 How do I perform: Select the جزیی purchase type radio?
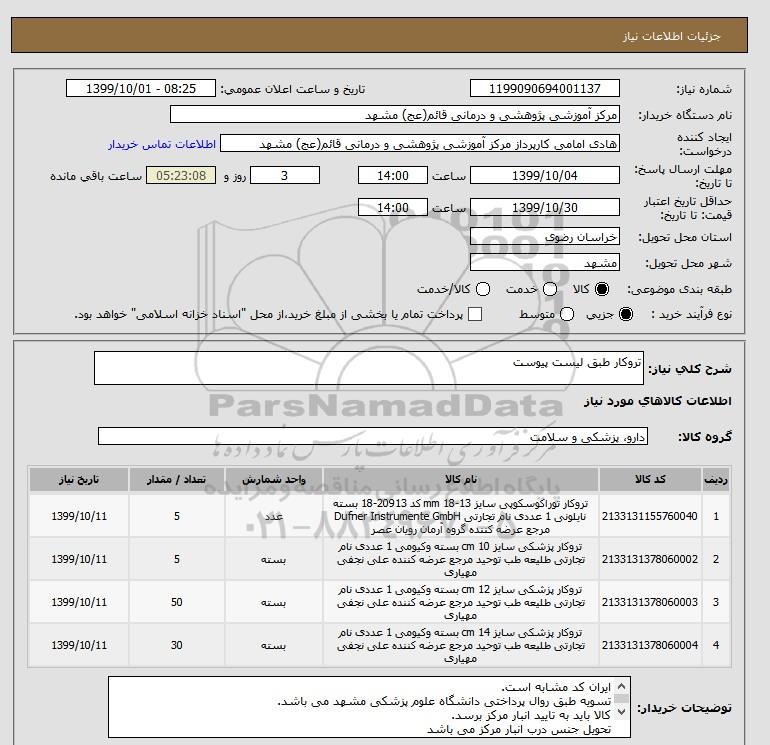click(x=626, y=314)
